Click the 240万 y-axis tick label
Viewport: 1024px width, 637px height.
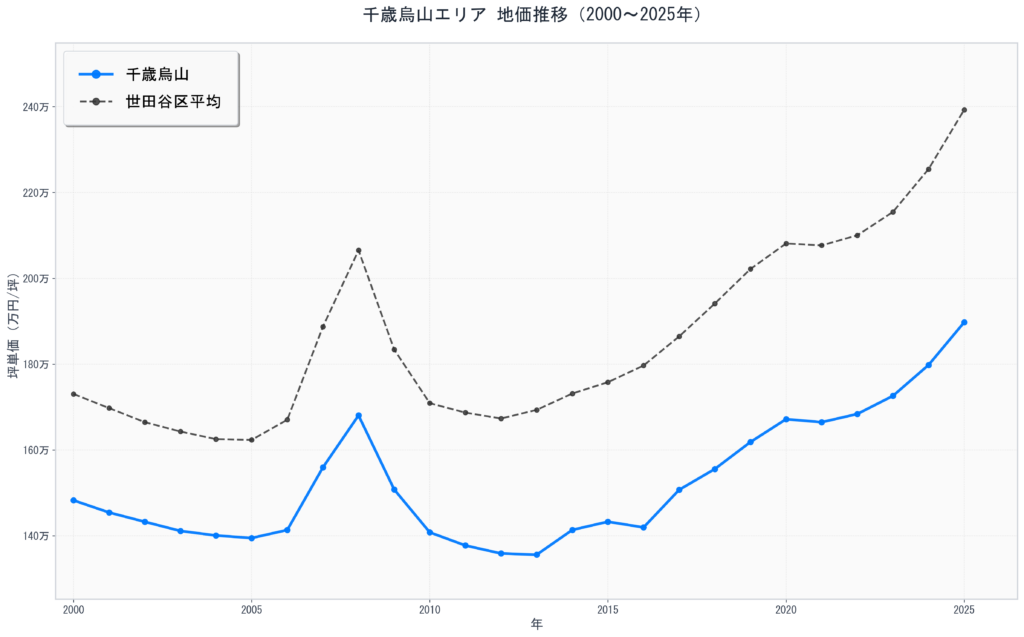pos(34,107)
